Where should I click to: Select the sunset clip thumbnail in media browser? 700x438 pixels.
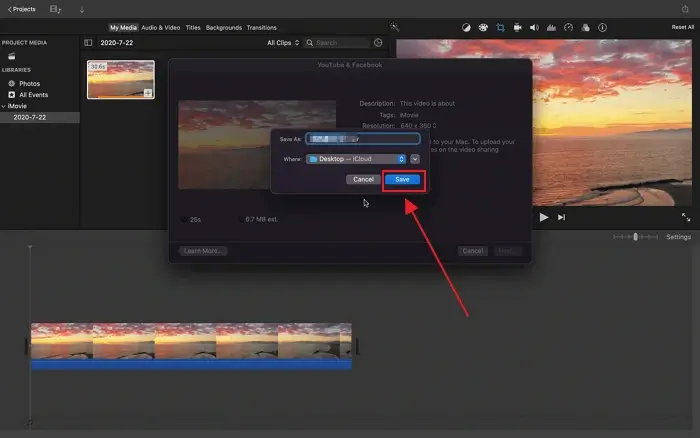[120, 80]
